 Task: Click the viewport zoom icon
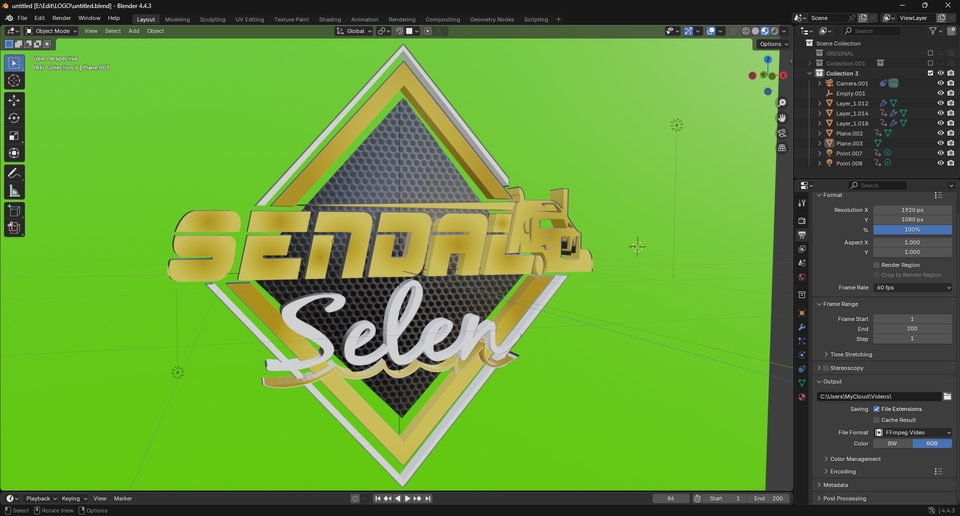click(782, 103)
